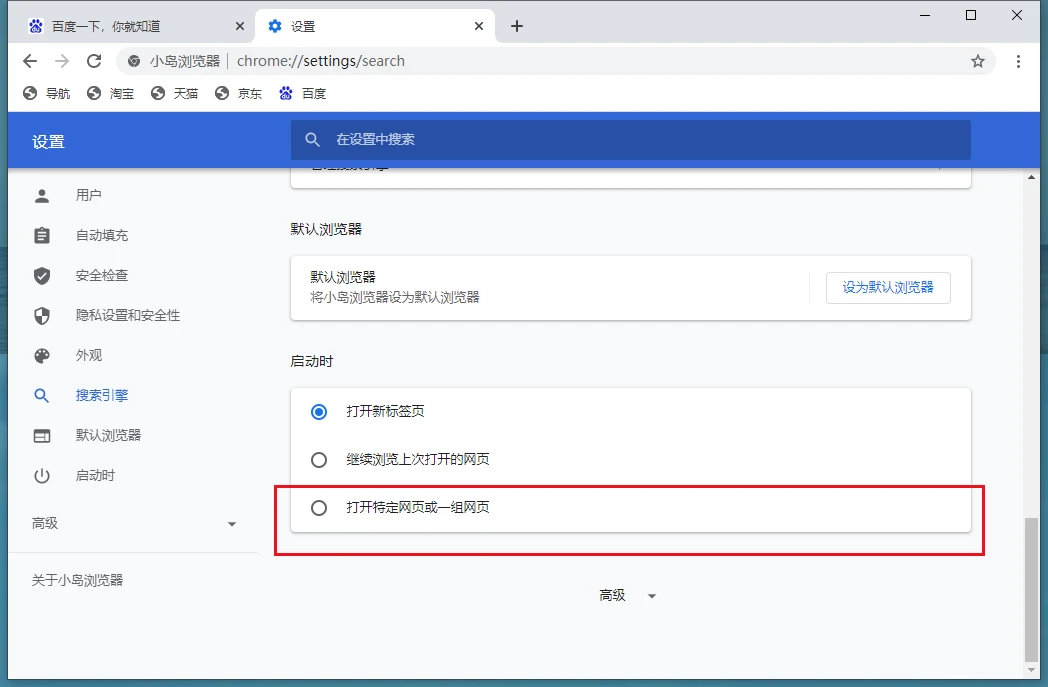
Task: Expand the 高级 section in the sidebar
Action: (134, 523)
